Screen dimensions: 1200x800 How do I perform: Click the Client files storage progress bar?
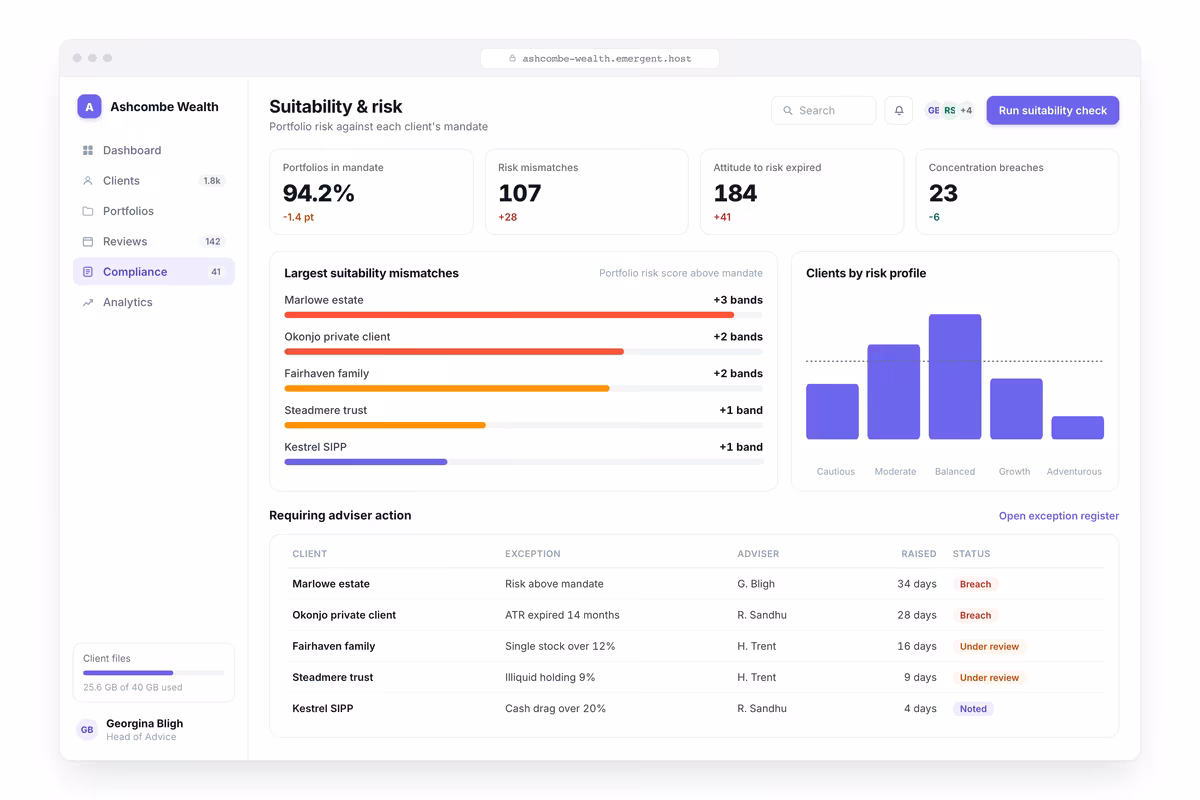click(154, 673)
